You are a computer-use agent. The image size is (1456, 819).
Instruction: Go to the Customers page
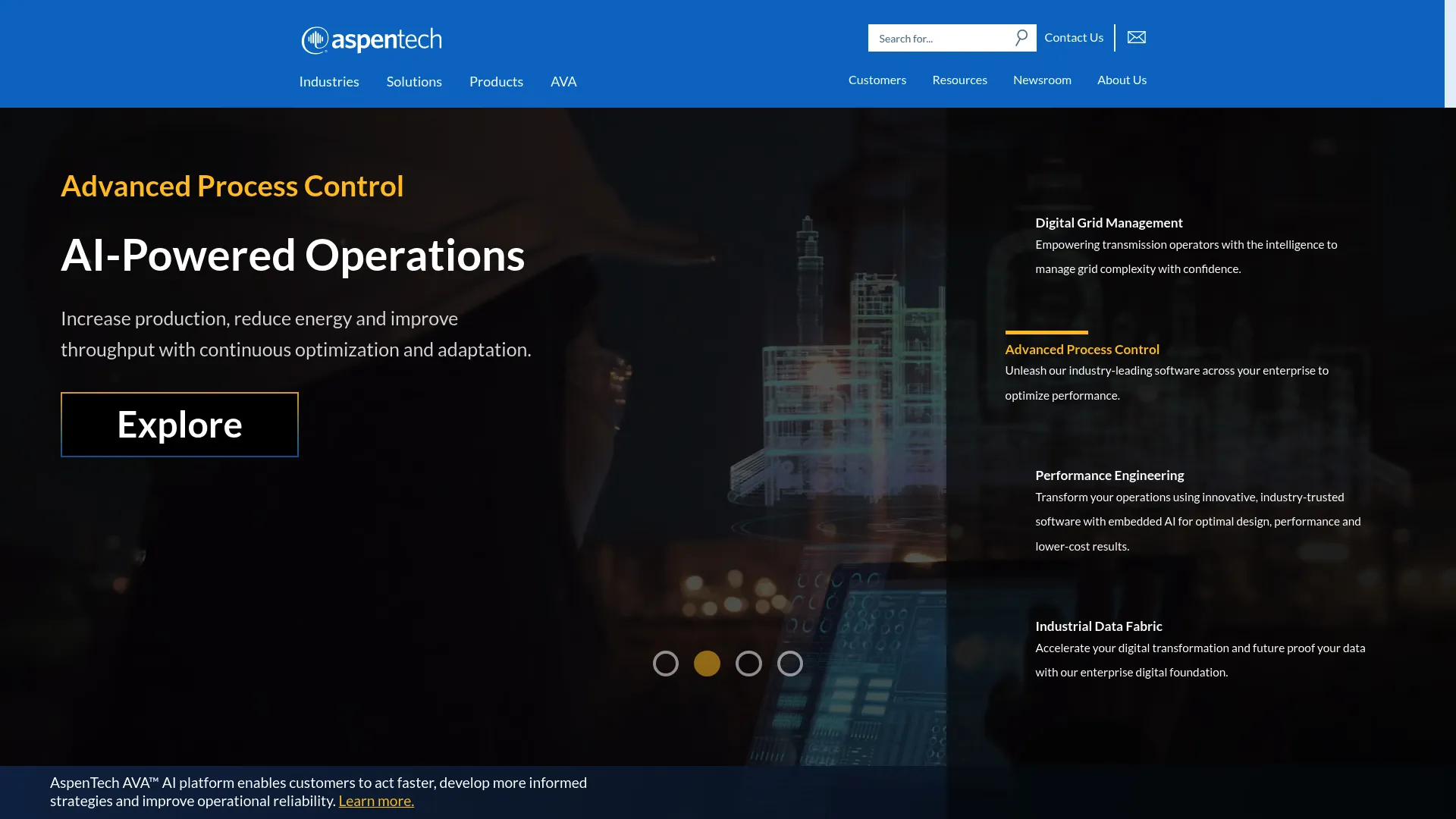(877, 80)
